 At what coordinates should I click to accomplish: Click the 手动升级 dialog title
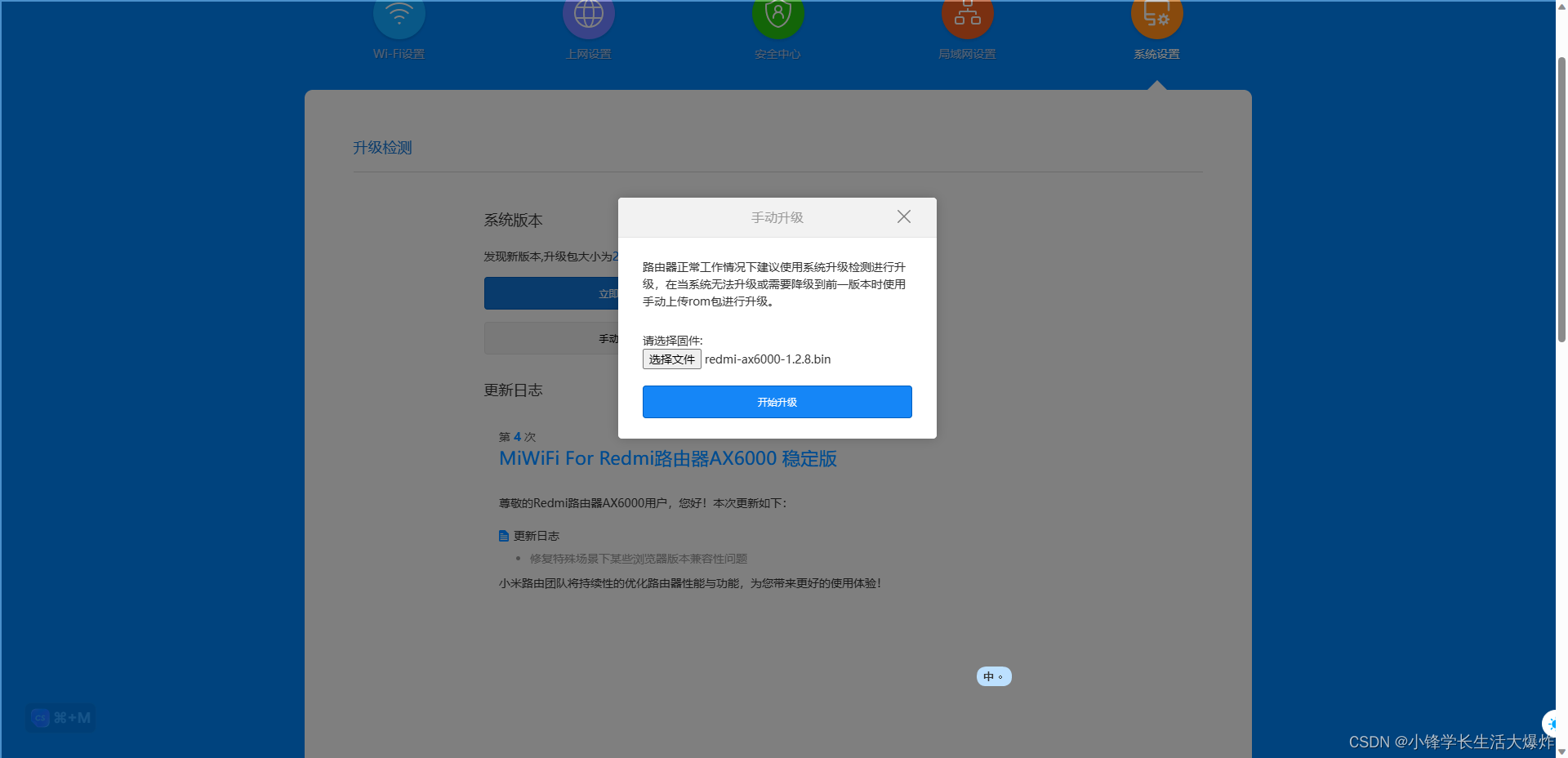coord(777,217)
